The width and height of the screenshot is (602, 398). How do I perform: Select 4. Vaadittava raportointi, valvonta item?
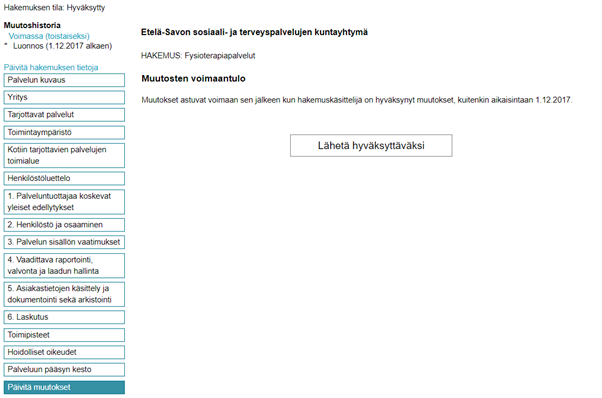point(64,266)
